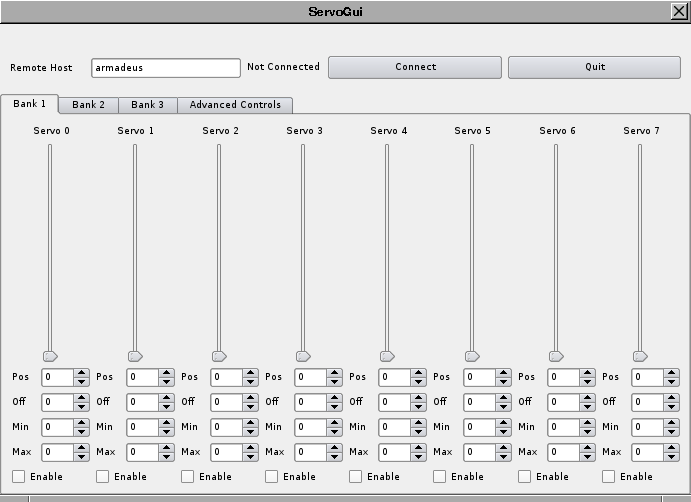Lower Servo 3 Min using down arrow
691x502 pixels.
point(334,431)
